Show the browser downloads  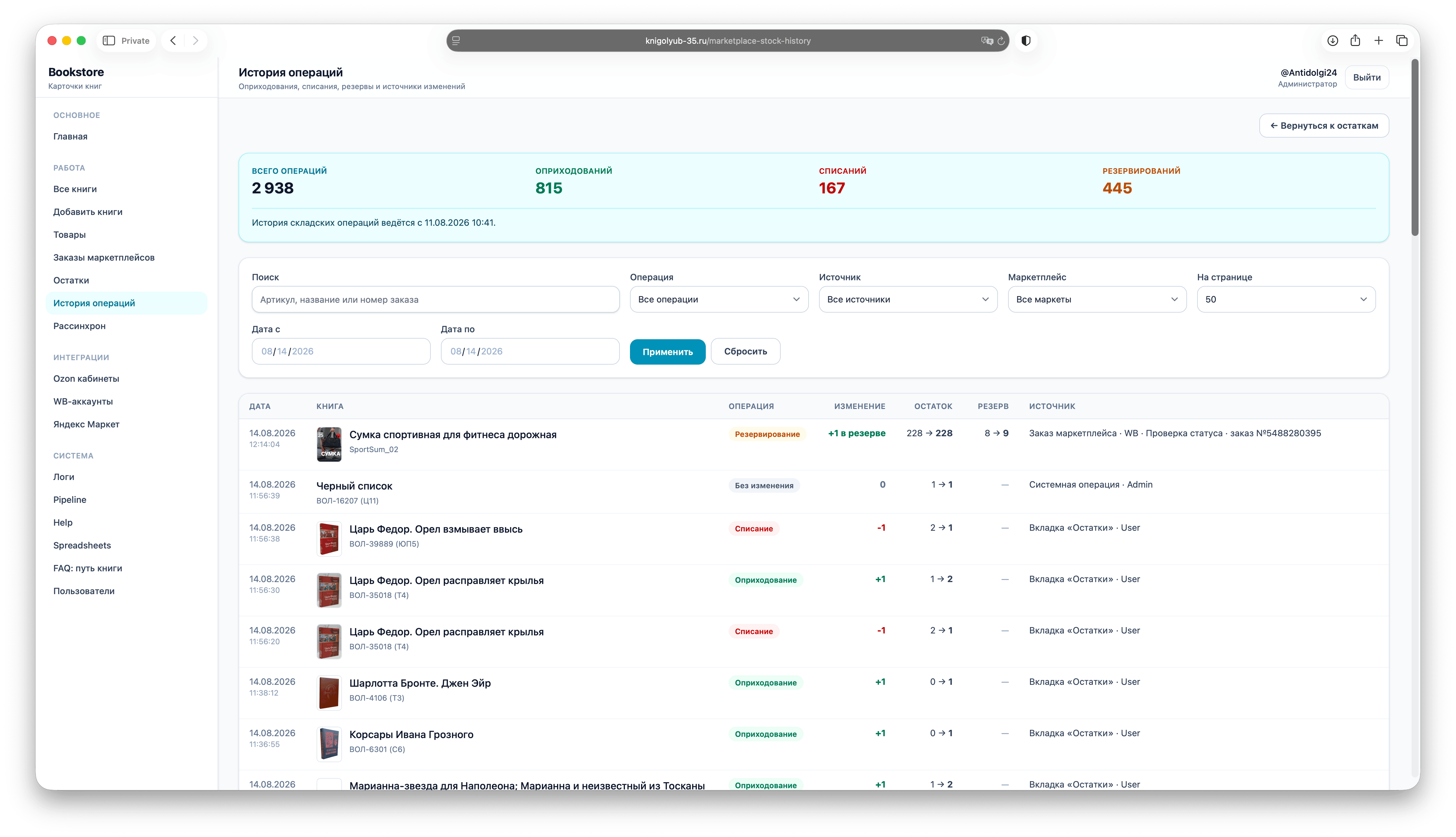1332,41
